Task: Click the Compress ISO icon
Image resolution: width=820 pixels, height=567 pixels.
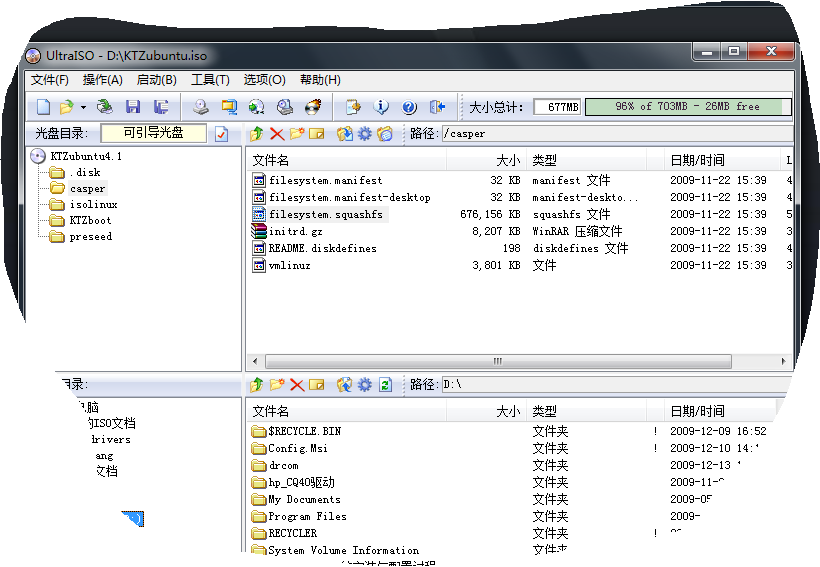Action: click(285, 107)
